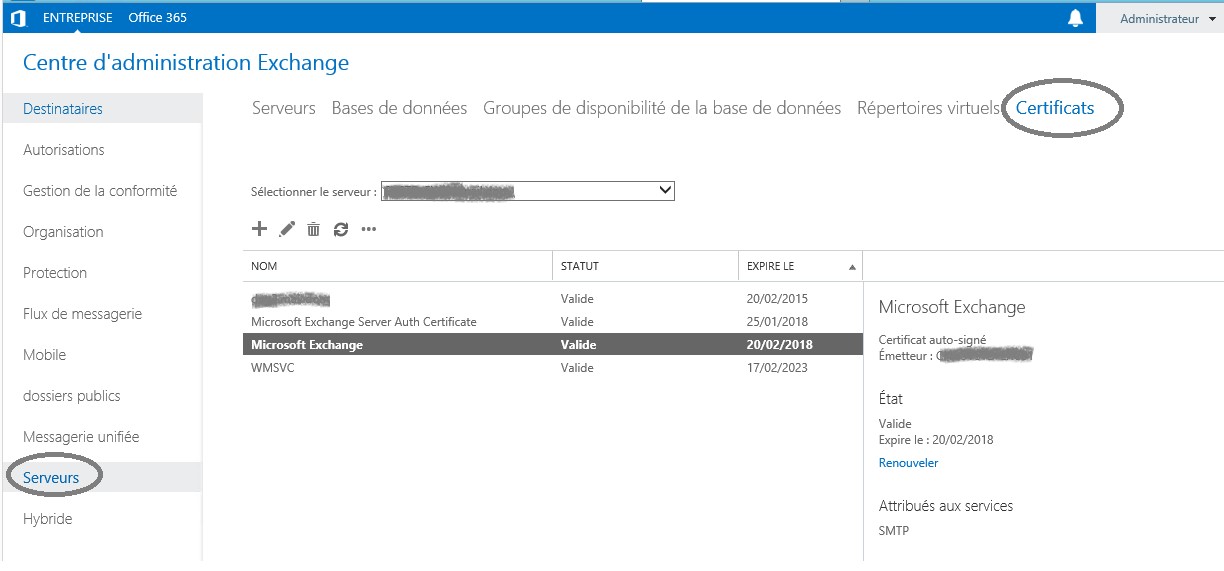Select the Microsoft Exchange Server Auth Certificate row
The height and width of the screenshot is (571, 1224).
coord(552,322)
